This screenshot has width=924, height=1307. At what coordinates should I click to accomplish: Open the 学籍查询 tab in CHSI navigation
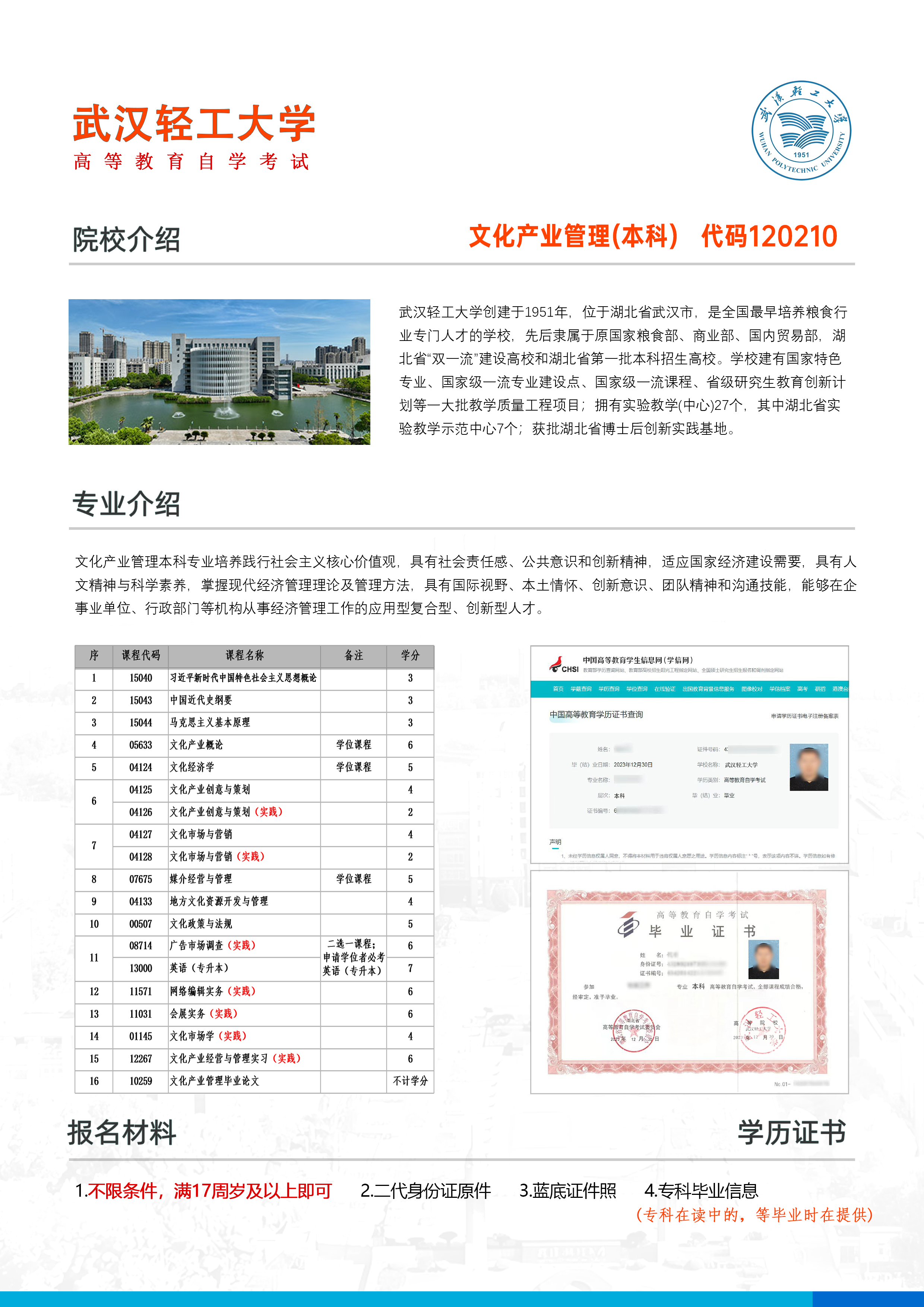(x=581, y=689)
